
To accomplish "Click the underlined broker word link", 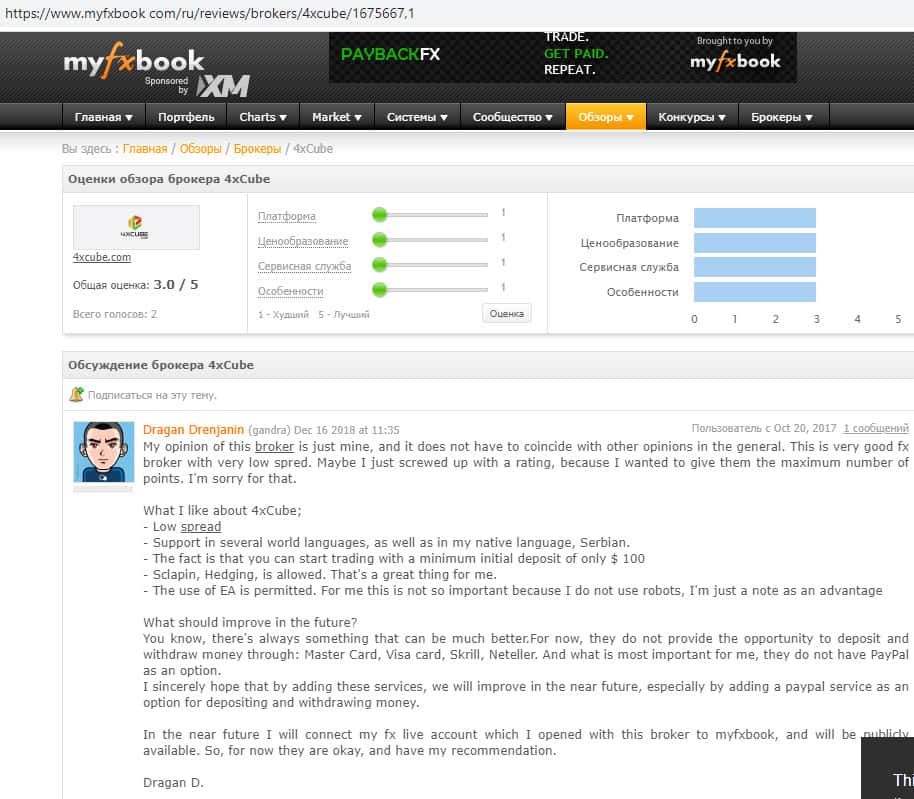I will point(275,446).
